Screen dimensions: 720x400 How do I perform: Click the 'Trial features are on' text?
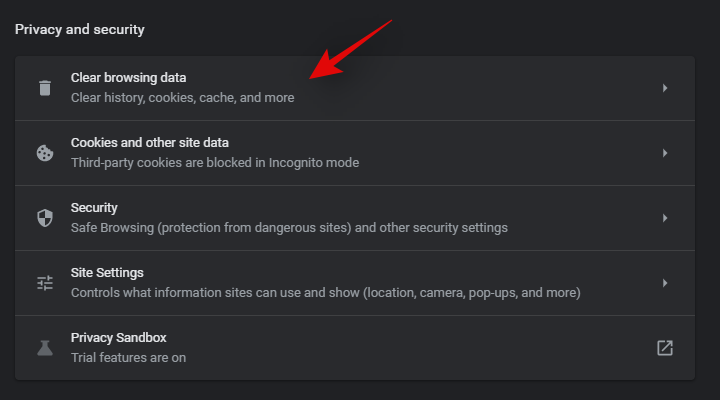pyautogui.click(x=128, y=358)
